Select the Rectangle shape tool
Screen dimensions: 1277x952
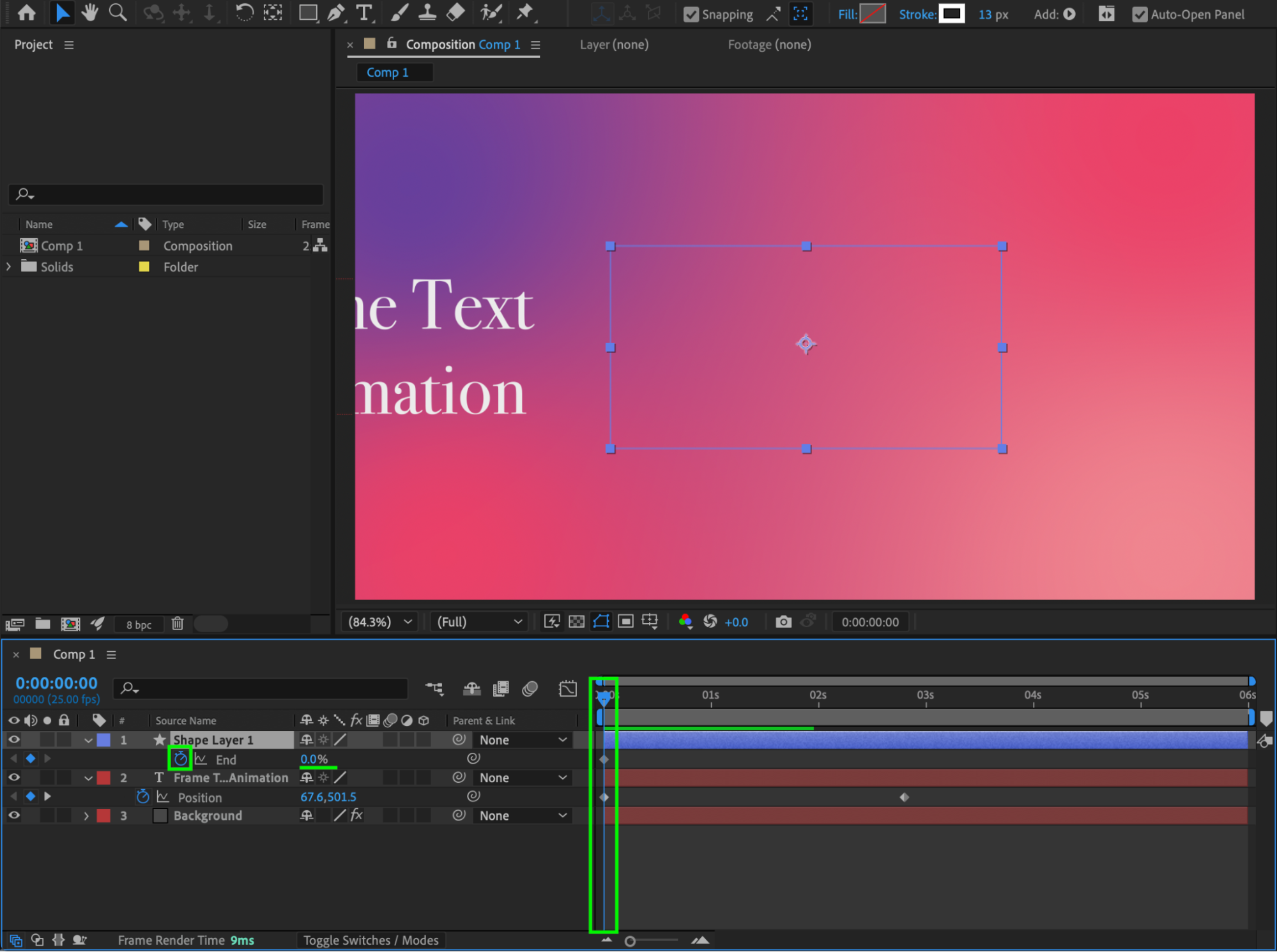(308, 13)
